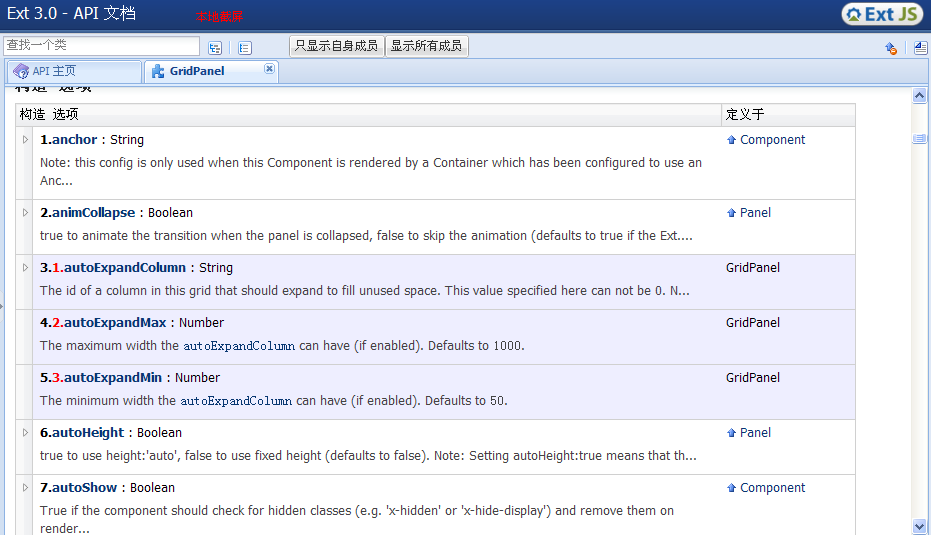Click GridPanel text in autoExpandMin row

(752, 378)
